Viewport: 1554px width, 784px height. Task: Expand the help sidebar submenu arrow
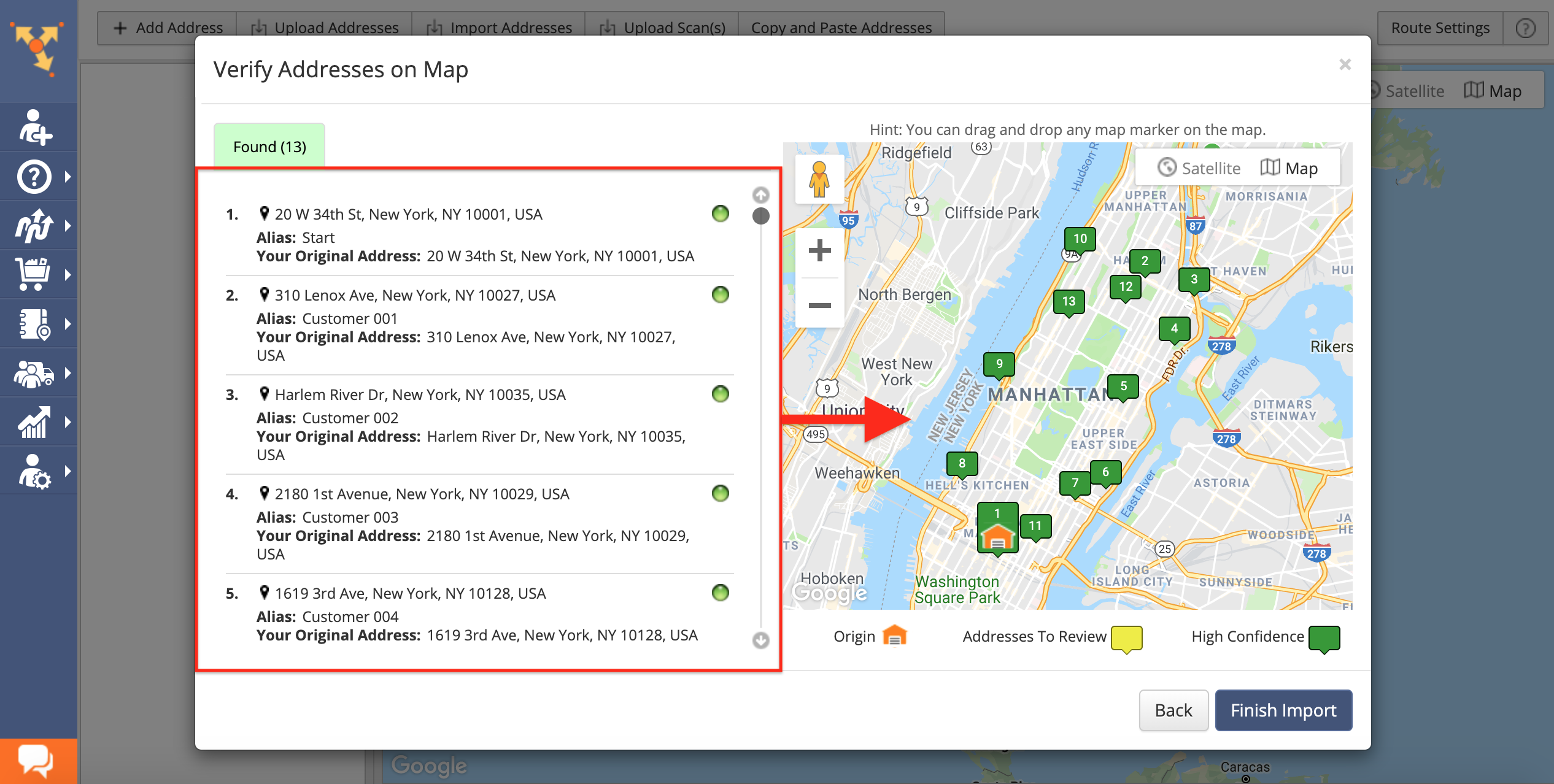pyautogui.click(x=68, y=177)
